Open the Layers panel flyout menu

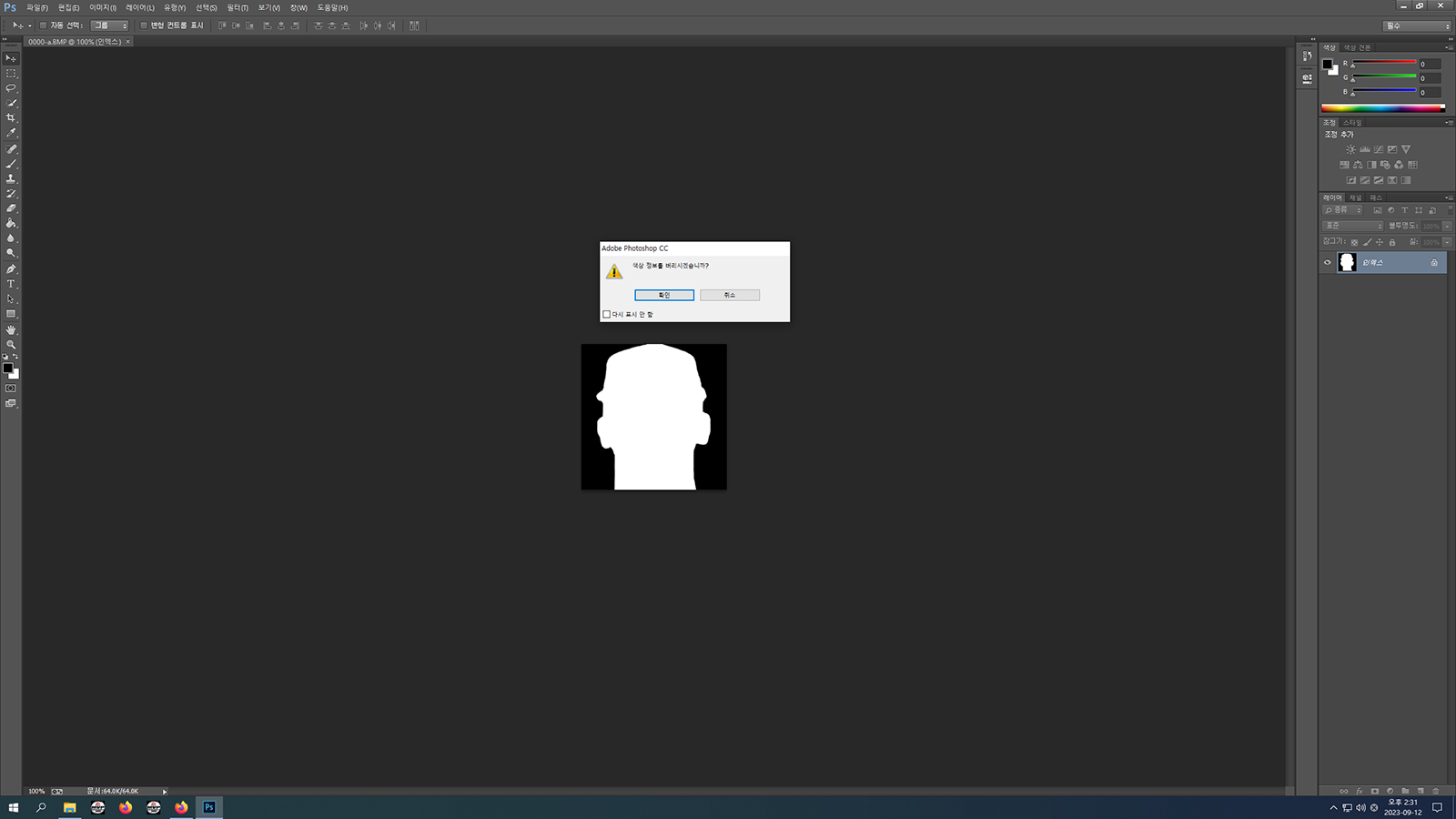pos(1449,197)
